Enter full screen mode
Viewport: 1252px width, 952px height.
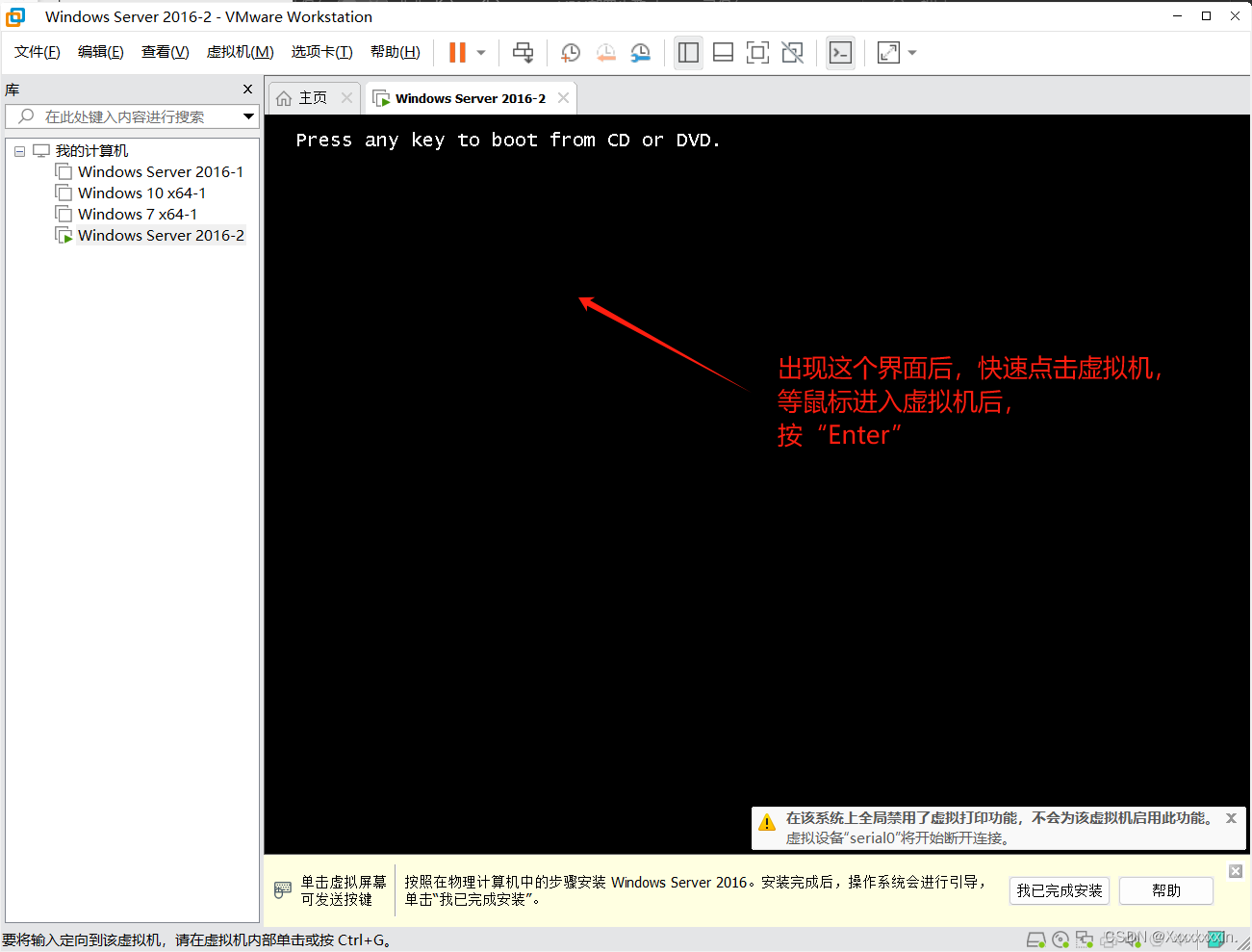point(757,53)
